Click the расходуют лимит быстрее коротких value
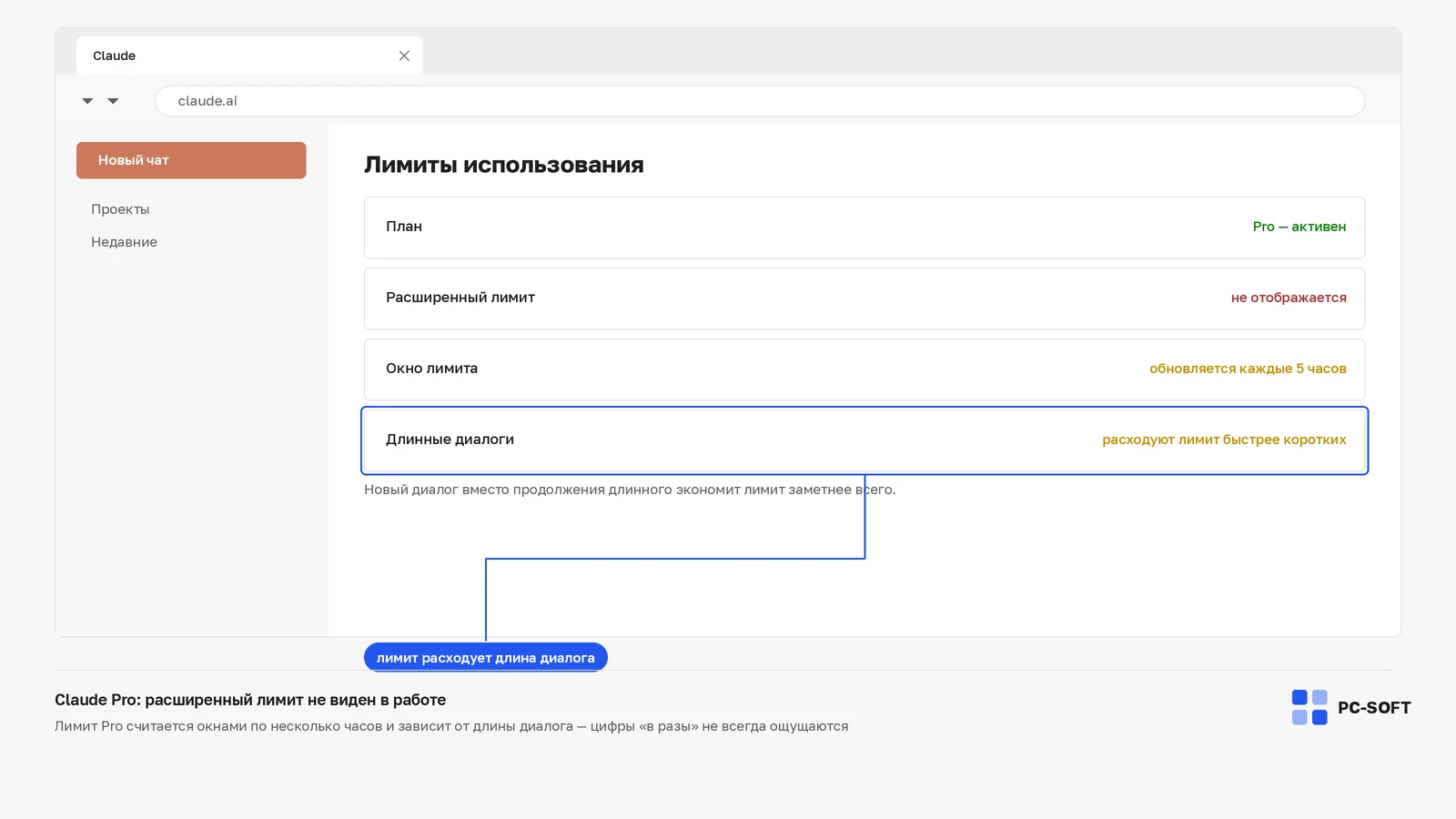 (1224, 440)
